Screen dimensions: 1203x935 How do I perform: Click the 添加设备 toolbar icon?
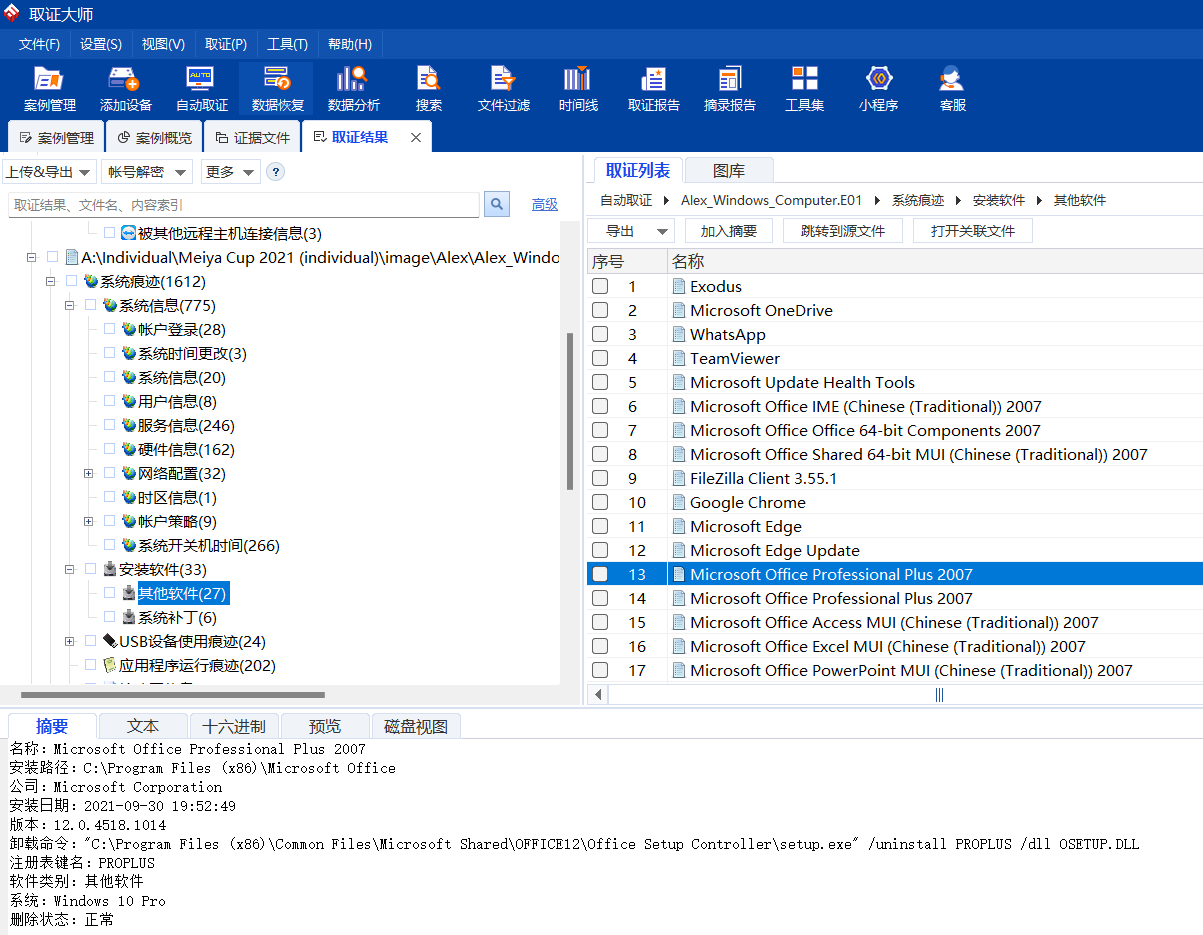pyautogui.click(x=125, y=89)
